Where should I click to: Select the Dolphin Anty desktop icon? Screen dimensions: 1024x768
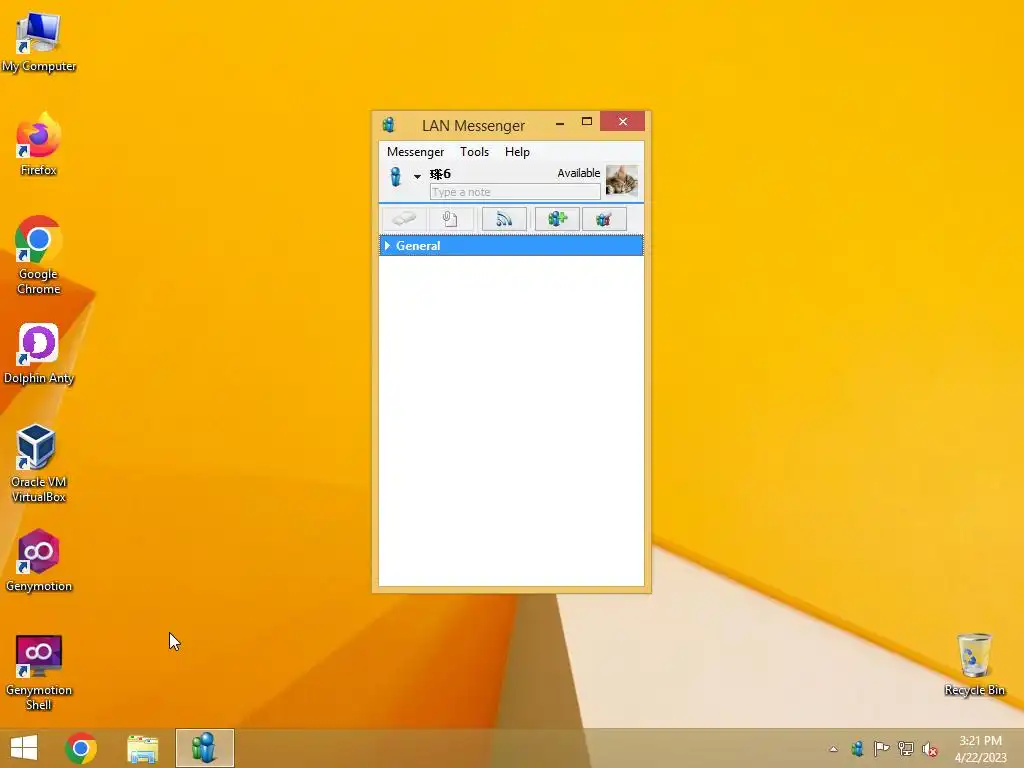click(39, 353)
